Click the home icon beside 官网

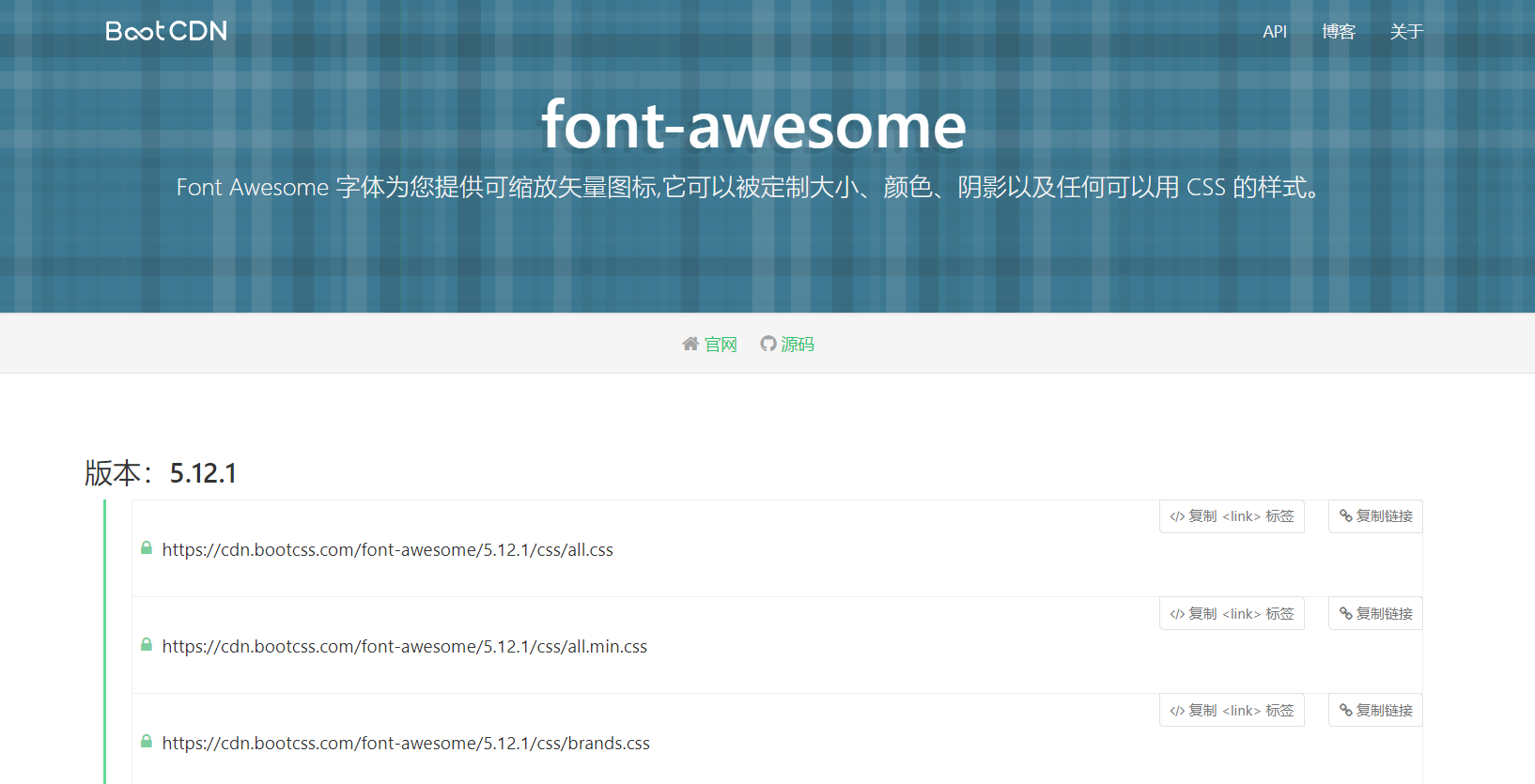point(690,344)
